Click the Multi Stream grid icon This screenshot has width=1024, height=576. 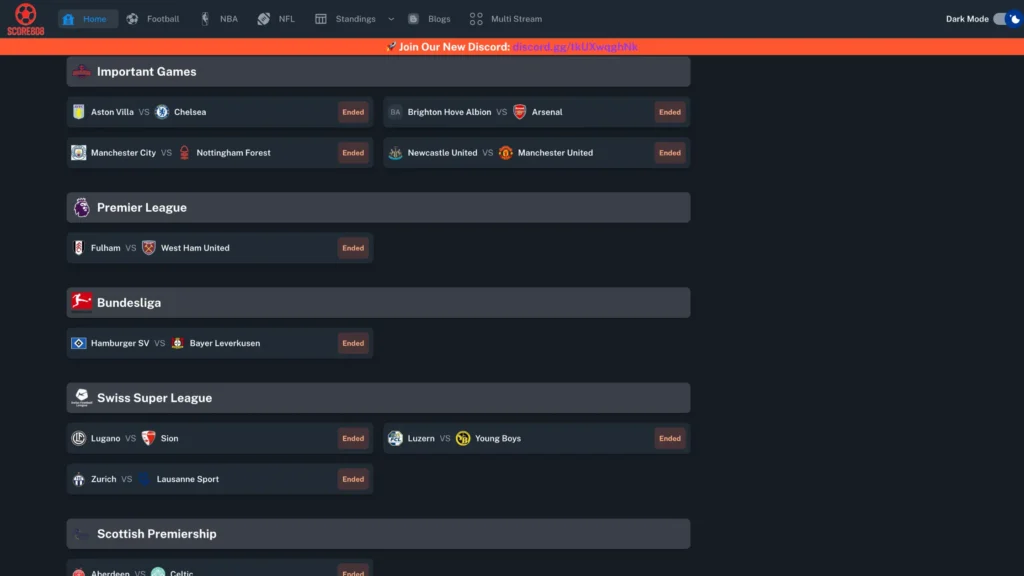tap(476, 19)
